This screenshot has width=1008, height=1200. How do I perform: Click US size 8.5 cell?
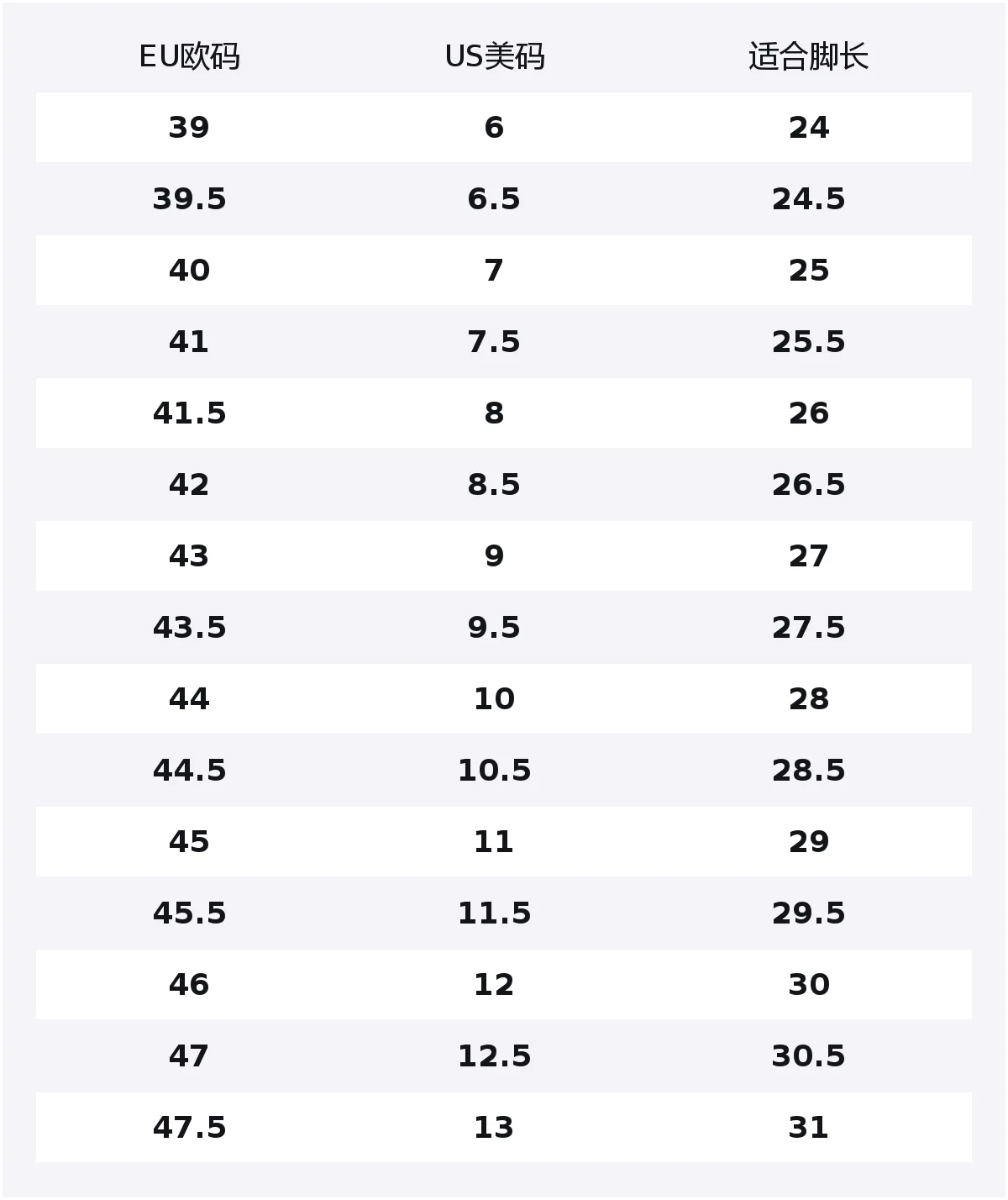click(x=494, y=485)
